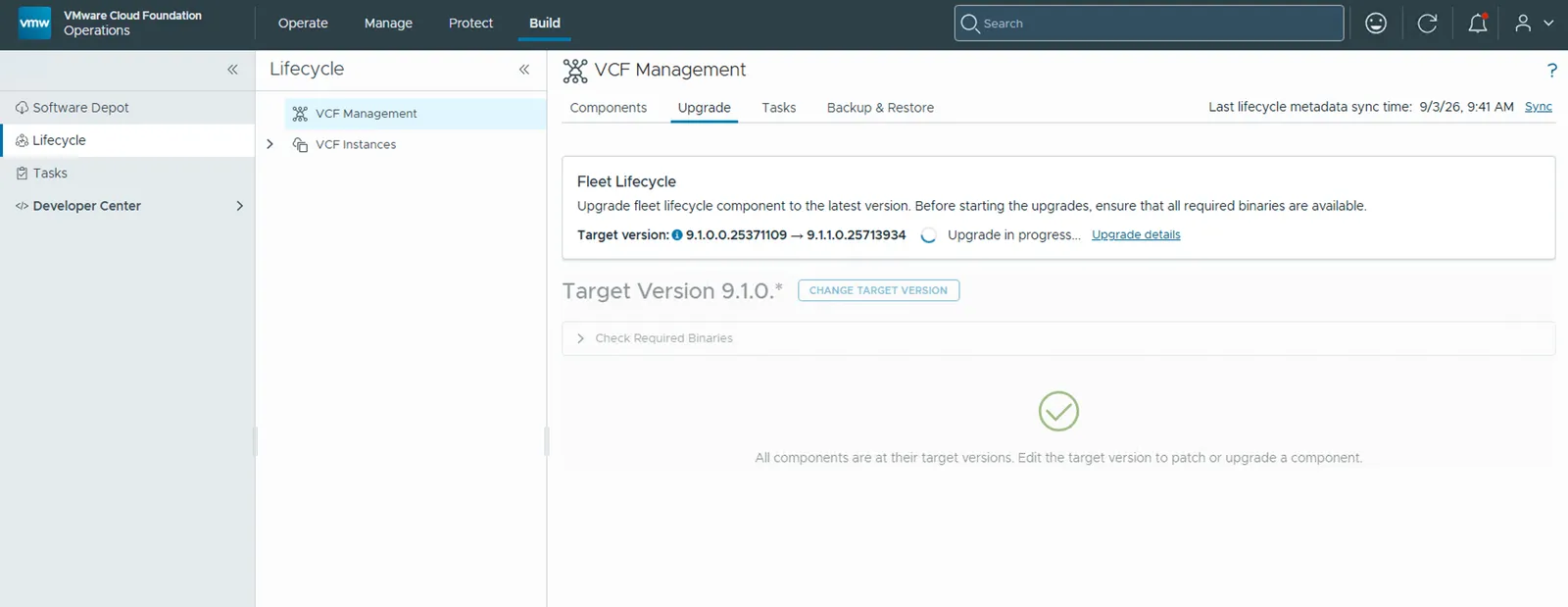Image resolution: width=1568 pixels, height=607 pixels.
Task: Collapse the main navigation sidebar
Action: coord(232,70)
